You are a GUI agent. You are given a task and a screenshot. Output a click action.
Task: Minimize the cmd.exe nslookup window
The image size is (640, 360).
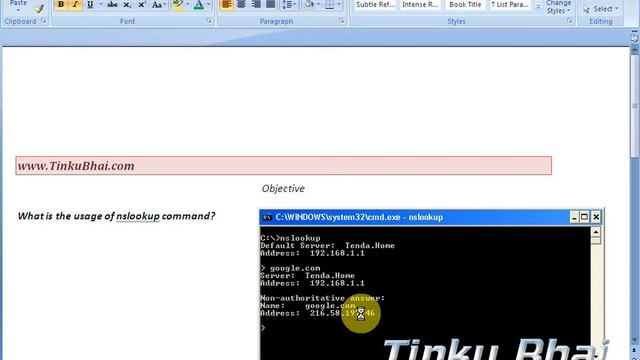[x=574, y=217]
